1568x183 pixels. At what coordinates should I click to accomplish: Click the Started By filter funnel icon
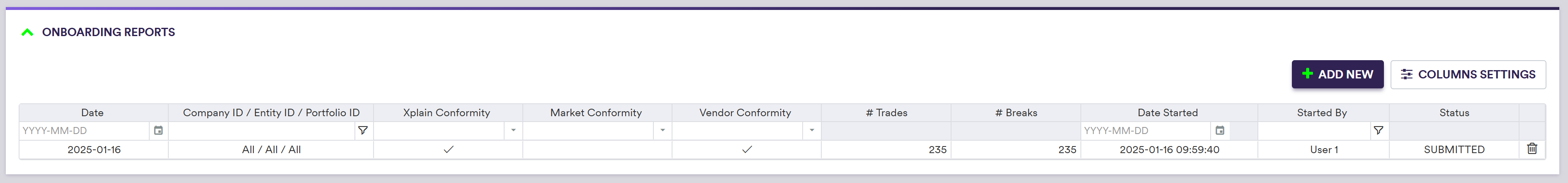coord(1378,131)
